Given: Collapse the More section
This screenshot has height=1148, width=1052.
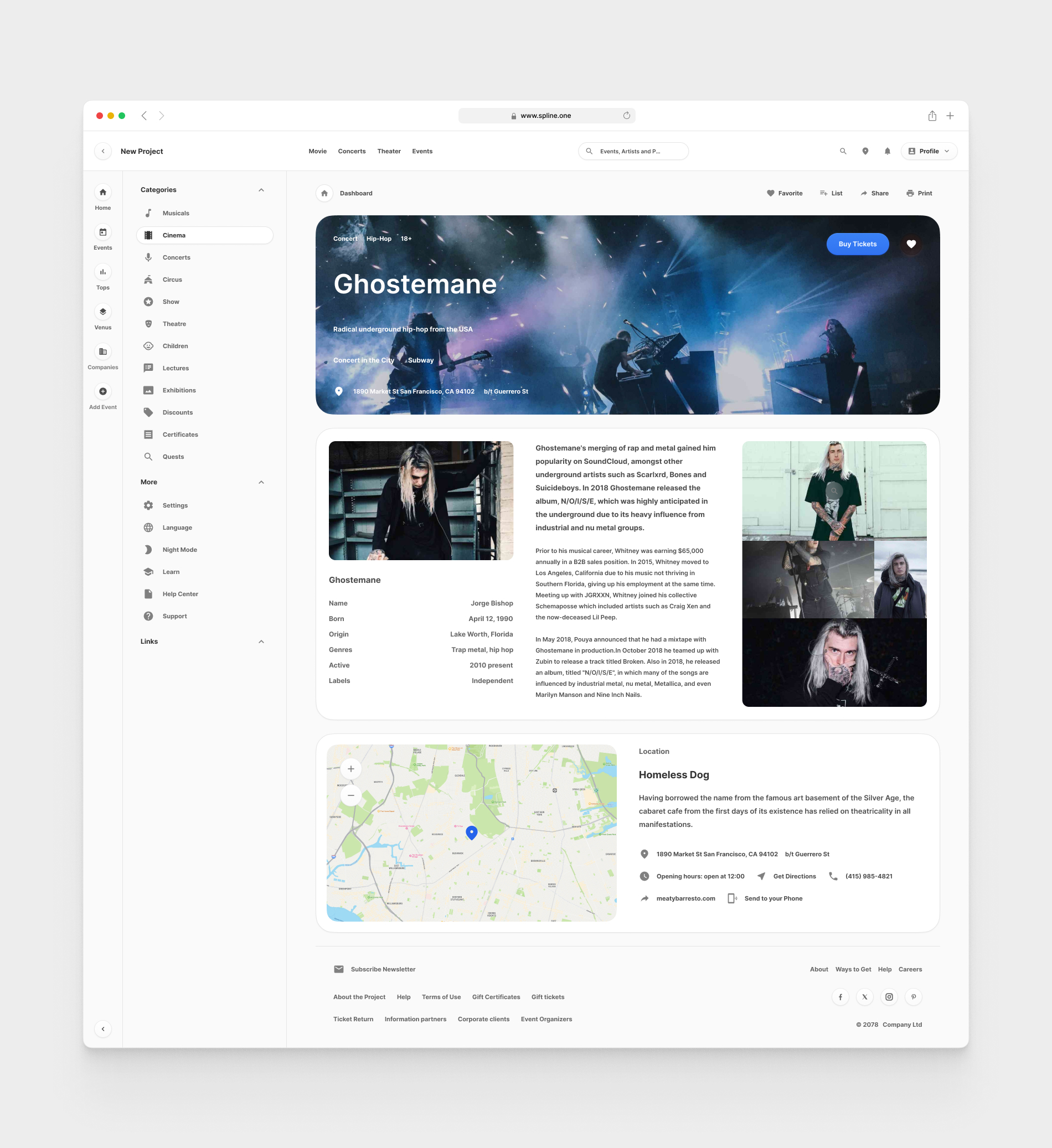Looking at the screenshot, I should click(x=261, y=482).
